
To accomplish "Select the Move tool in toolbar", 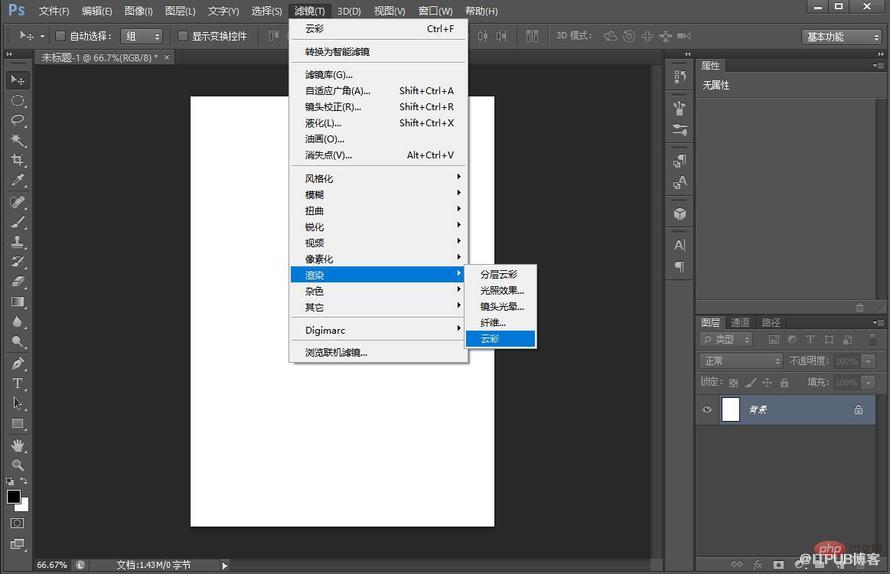I will tap(18, 80).
